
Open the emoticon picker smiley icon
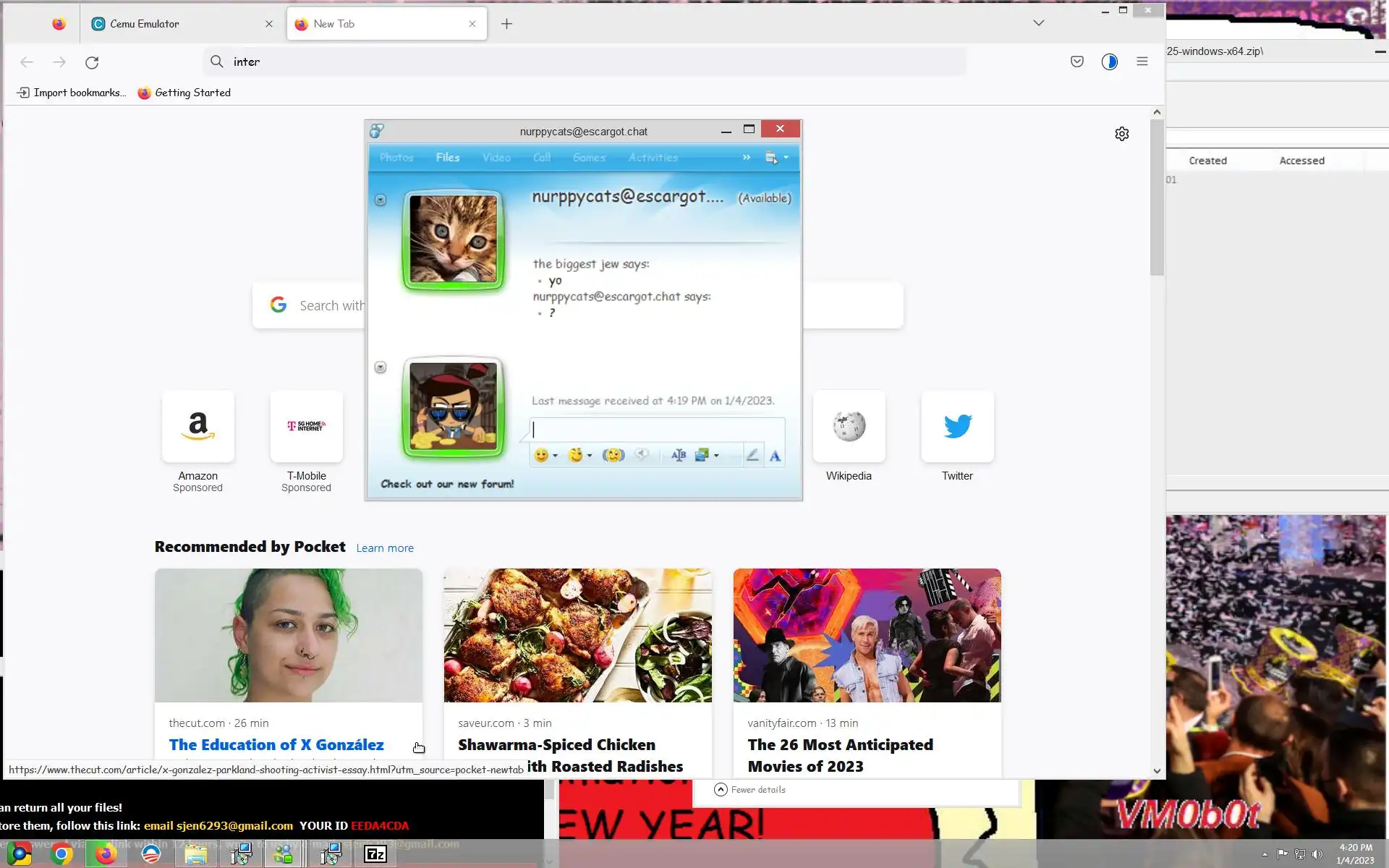tap(540, 455)
